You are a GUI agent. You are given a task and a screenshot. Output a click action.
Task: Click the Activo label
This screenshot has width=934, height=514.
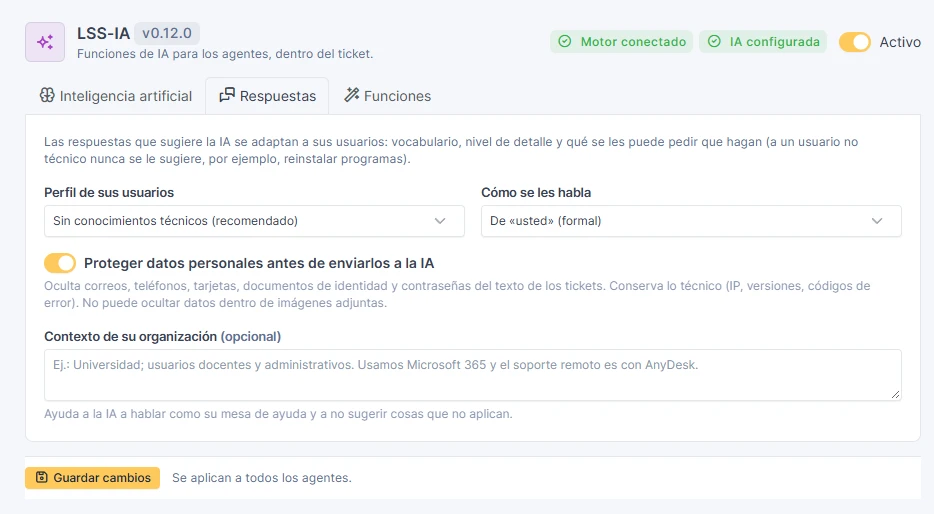tap(900, 42)
